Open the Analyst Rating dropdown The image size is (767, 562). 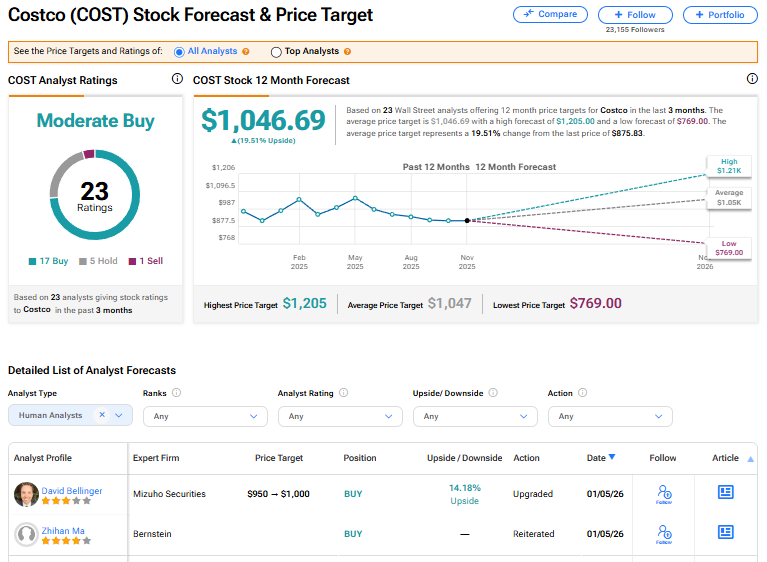tap(340, 416)
